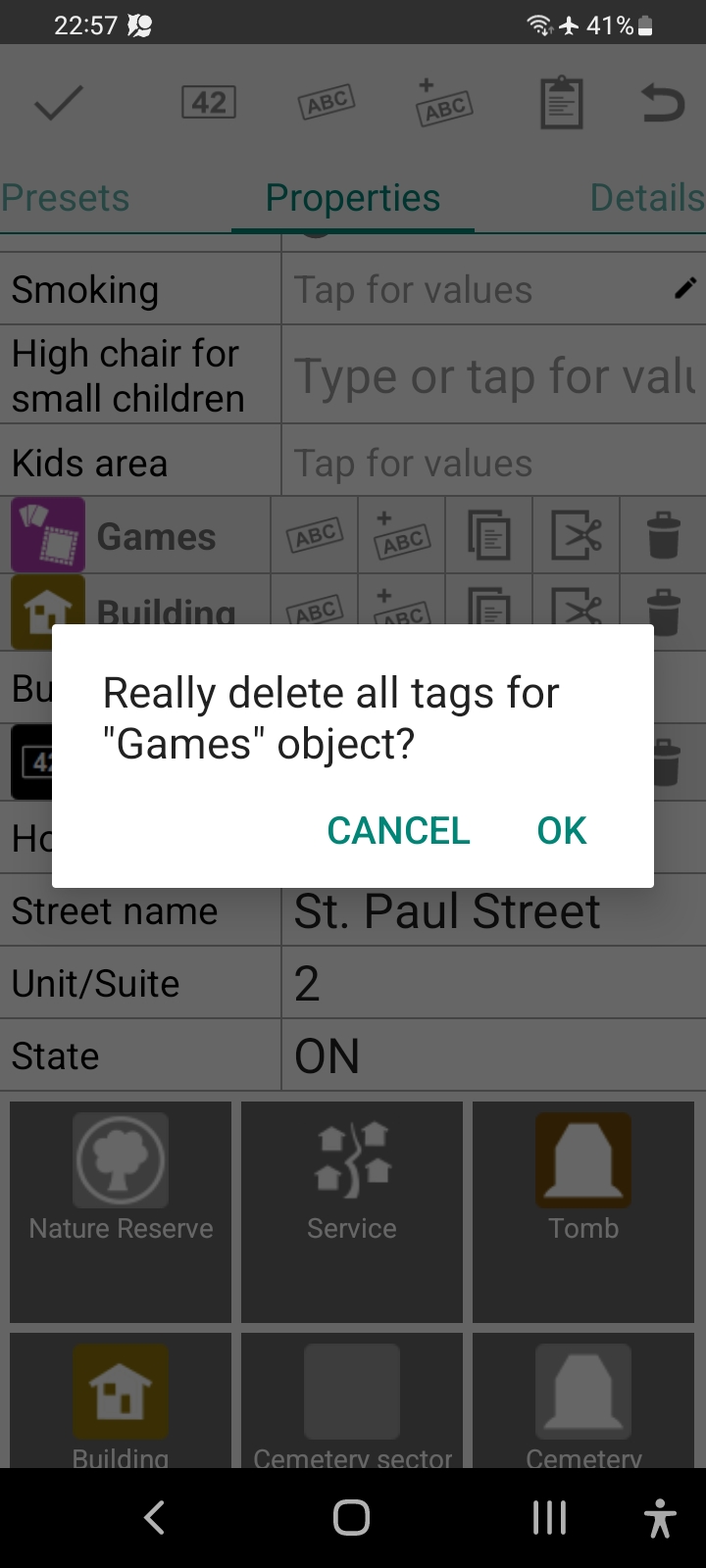Select the Tomb preset tile
Image resolution: width=706 pixels, height=1568 pixels.
tap(583, 1212)
